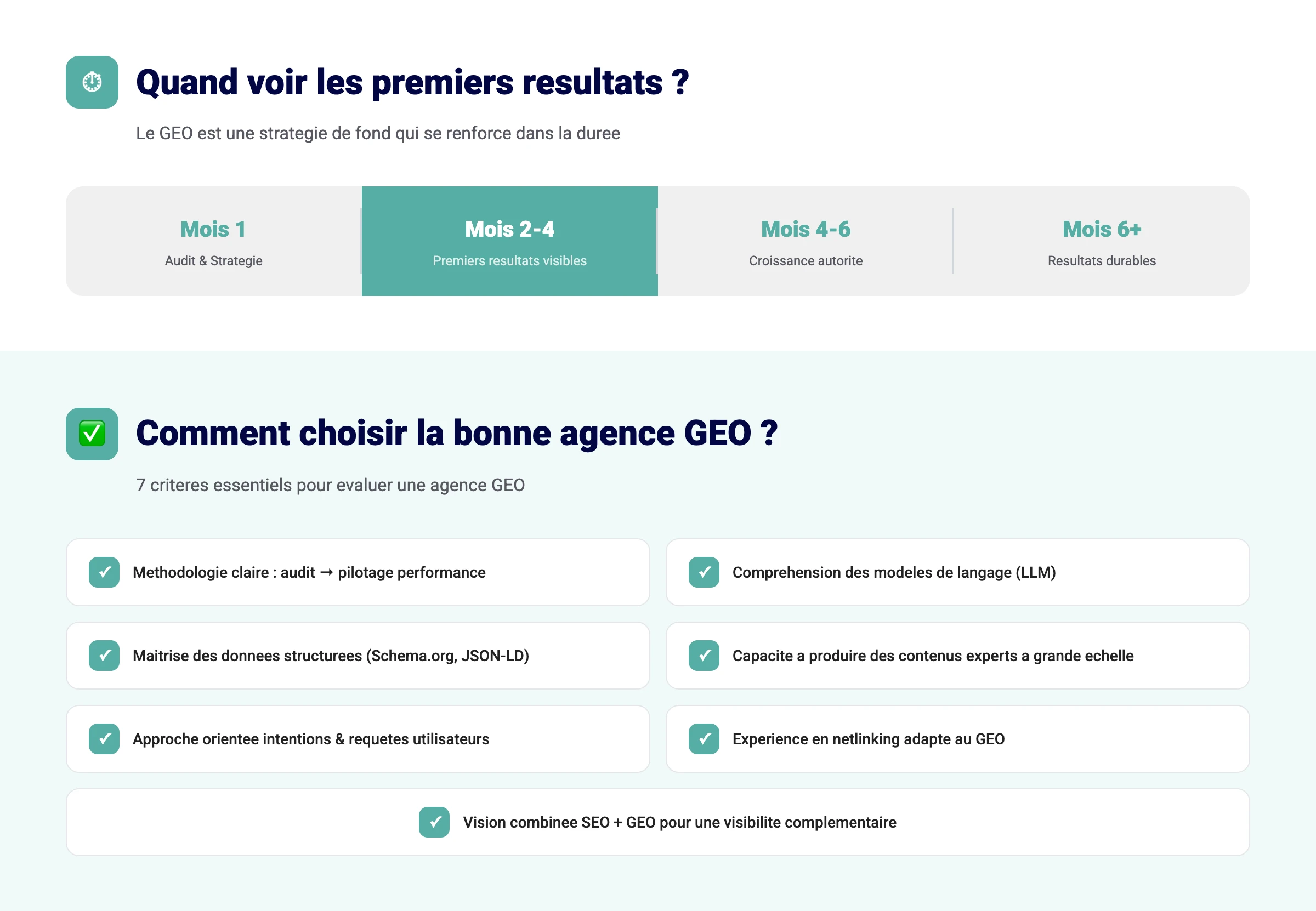Click the checkmark icon beside Approche orientee intentions

pyautogui.click(x=104, y=739)
